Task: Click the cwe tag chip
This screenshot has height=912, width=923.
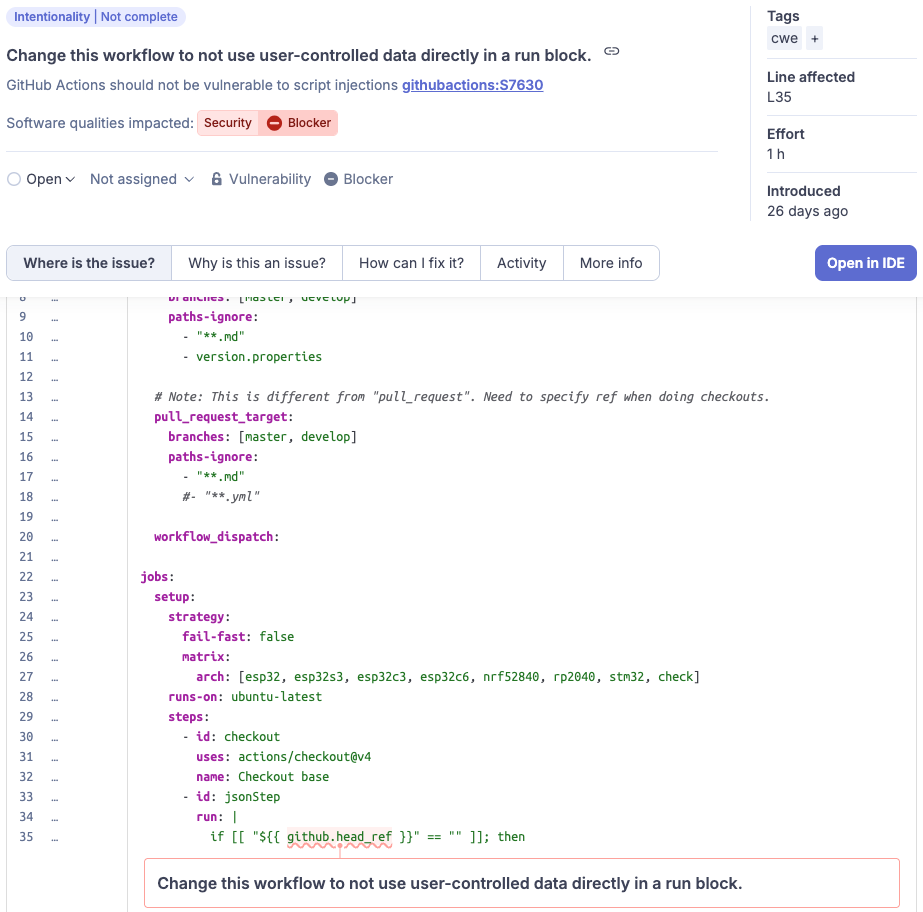Action: pyautogui.click(x=785, y=38)
